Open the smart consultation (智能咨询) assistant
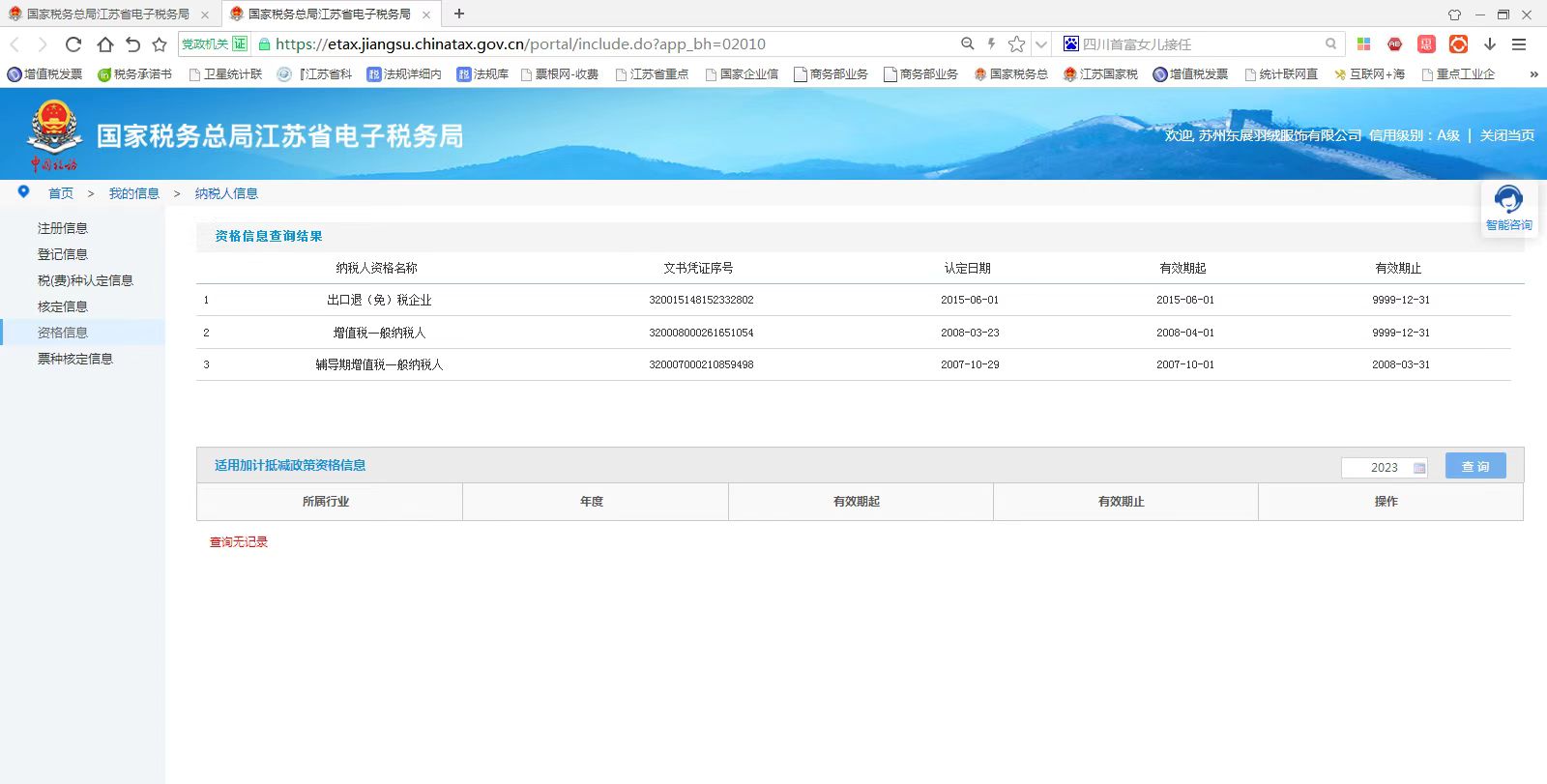 pyautogui.click(x=1508, y=208)
